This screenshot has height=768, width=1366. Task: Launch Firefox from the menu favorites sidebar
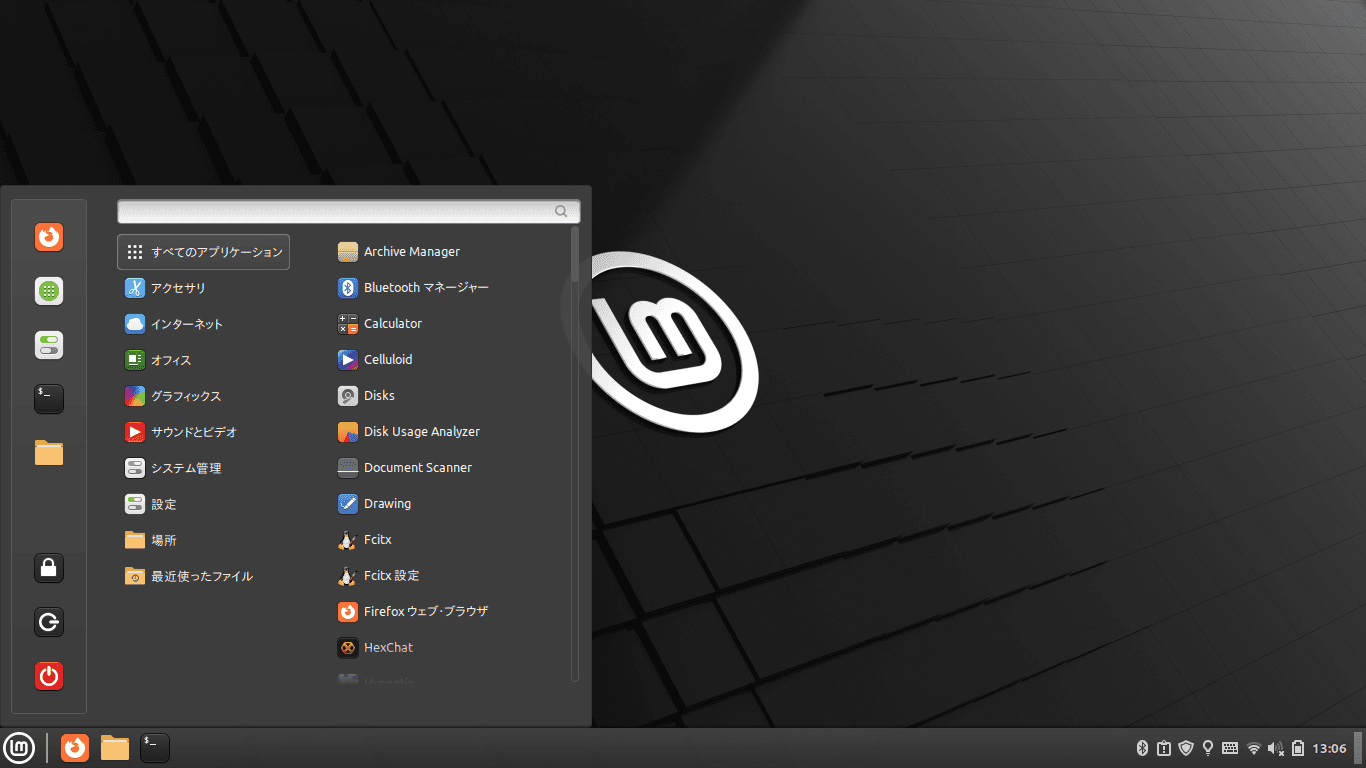coord(49,237)
